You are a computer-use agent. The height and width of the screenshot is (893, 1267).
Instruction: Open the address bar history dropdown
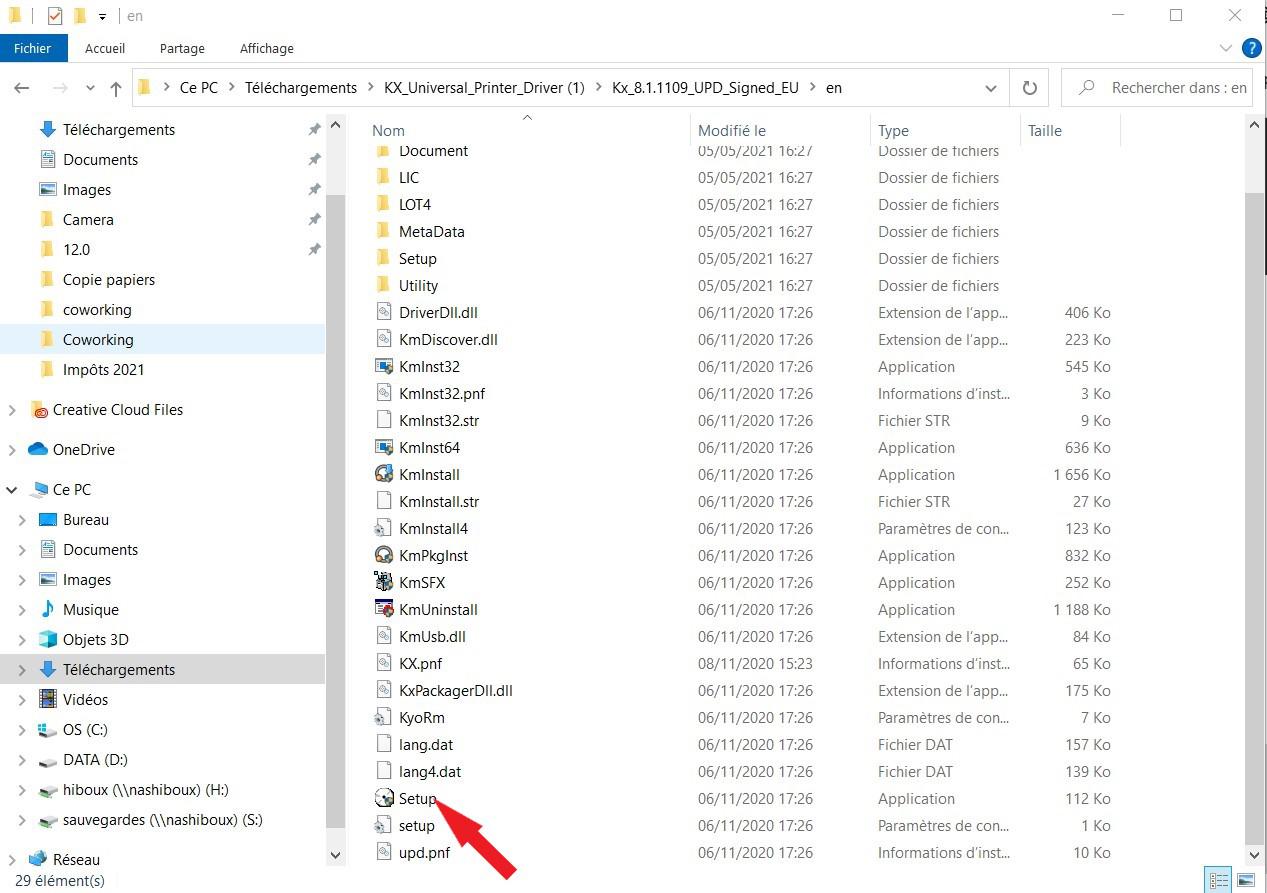(x=990, y=88)
